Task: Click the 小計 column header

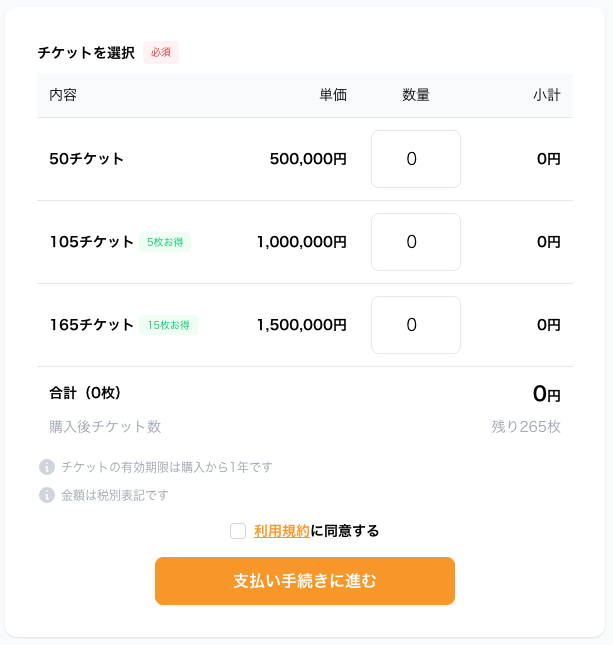Action: pos(546,96)
